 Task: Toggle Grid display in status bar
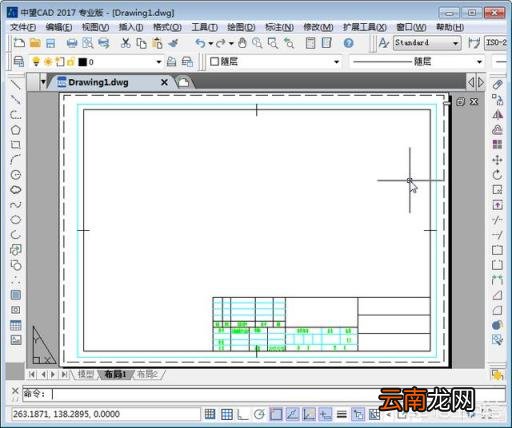(x=227, y=414)
